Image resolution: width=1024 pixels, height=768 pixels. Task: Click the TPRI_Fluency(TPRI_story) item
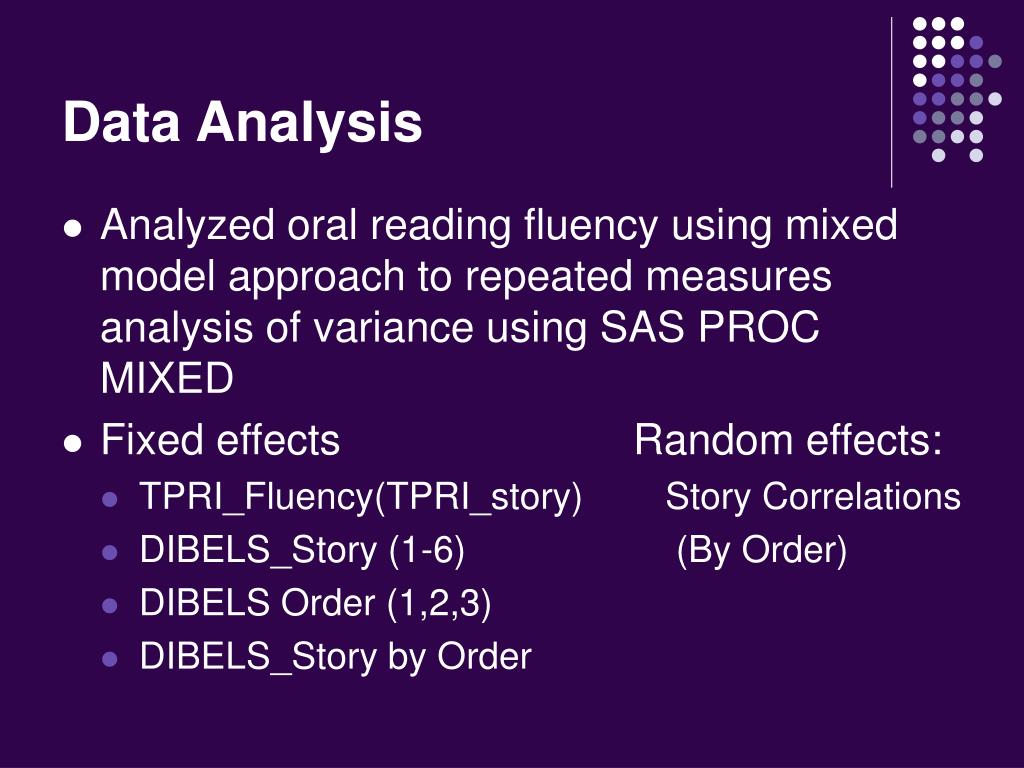pyautogui.click(x=360, y=498)
